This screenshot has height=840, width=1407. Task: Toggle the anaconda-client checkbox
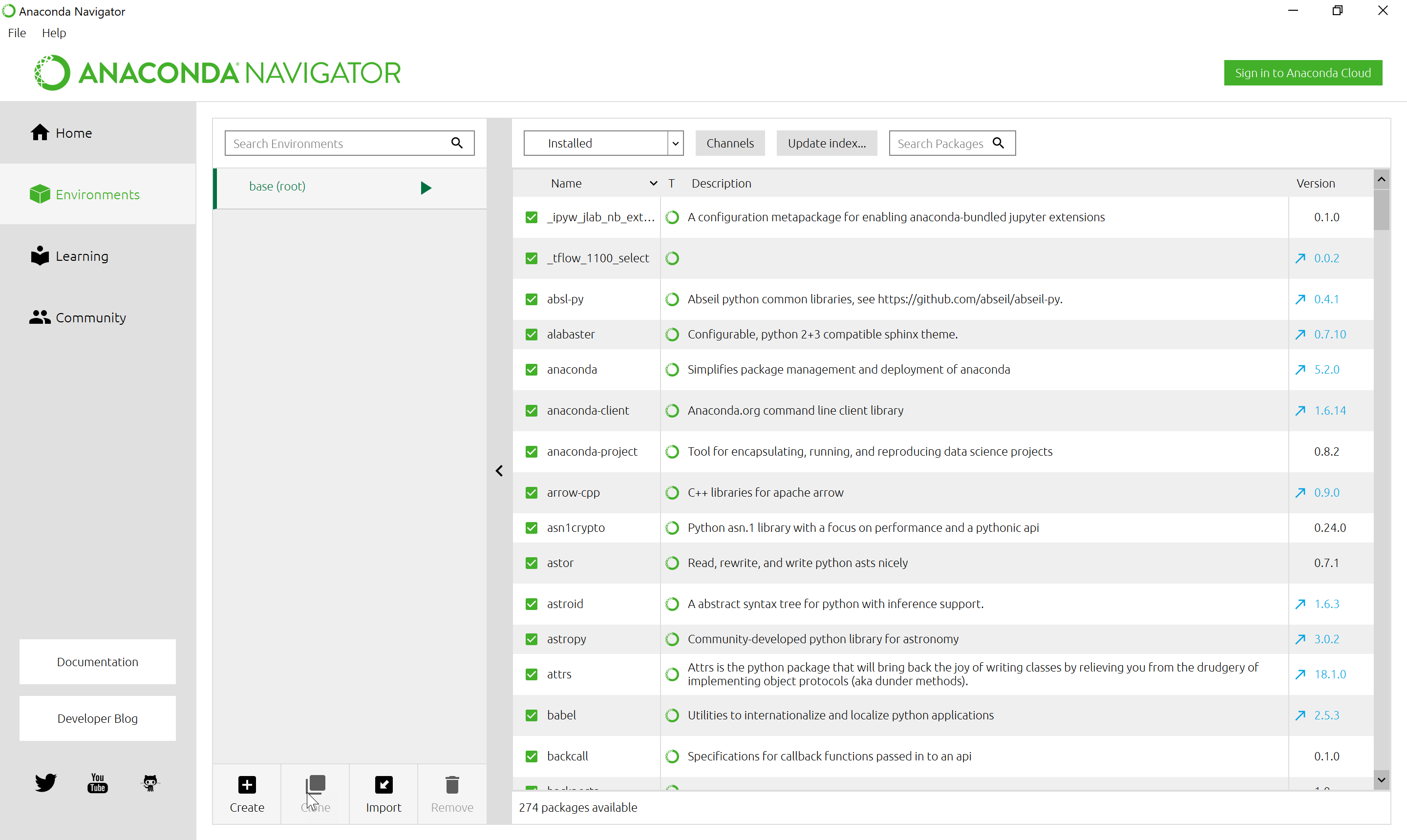coord(531,410)
